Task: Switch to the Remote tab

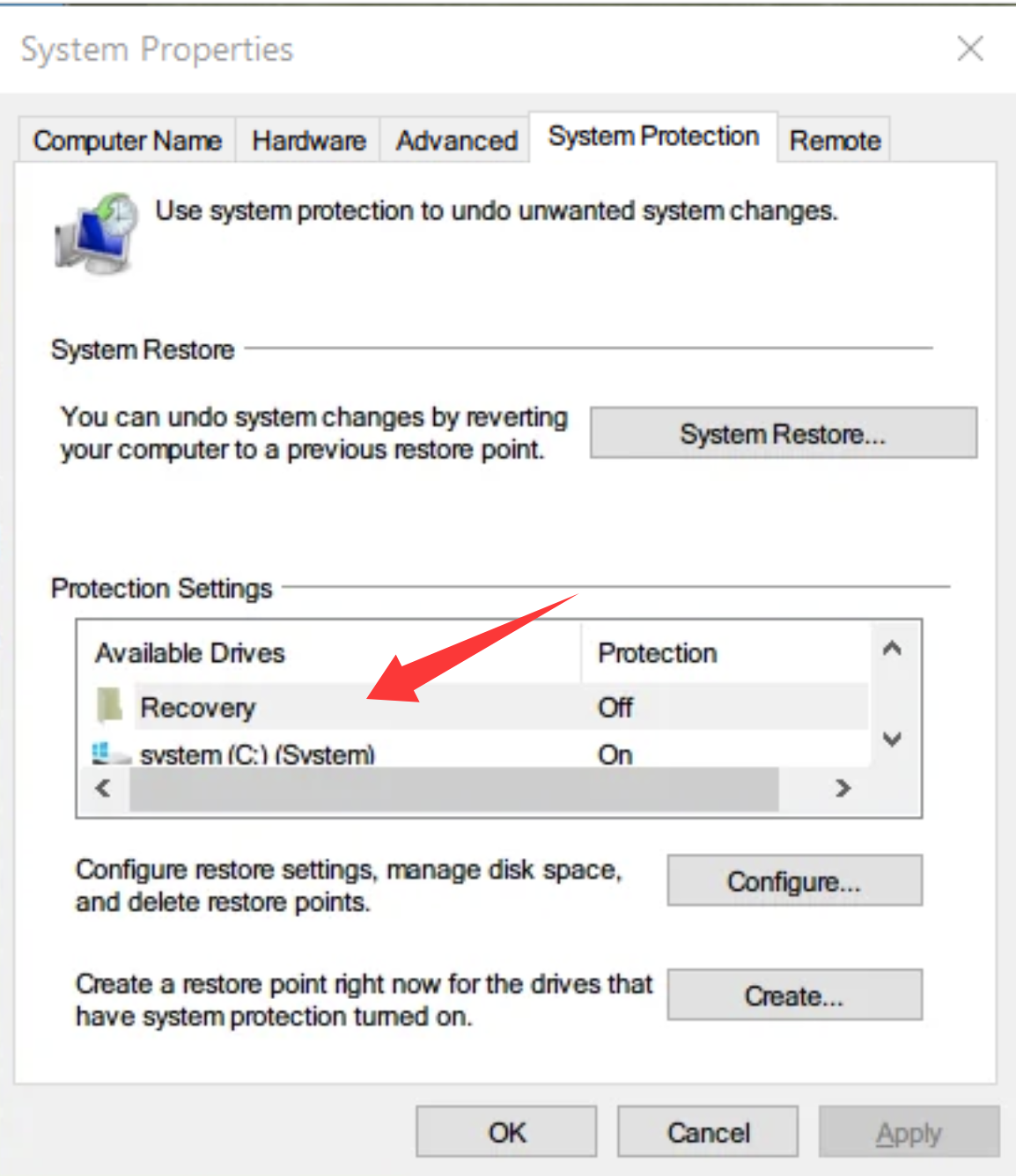Action: click(834, 139)
